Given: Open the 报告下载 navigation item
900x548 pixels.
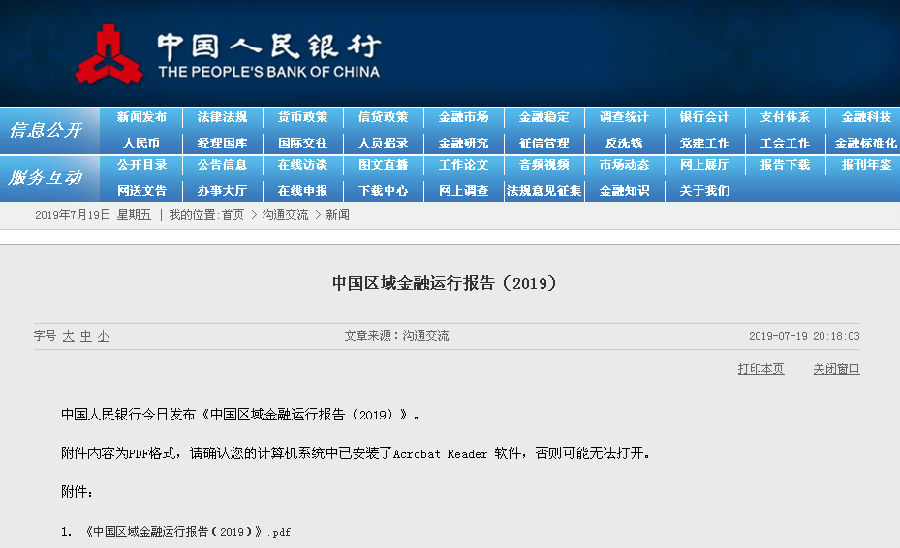Looking at the screenshot, I should pyautogui.click(x=785, y=165).
